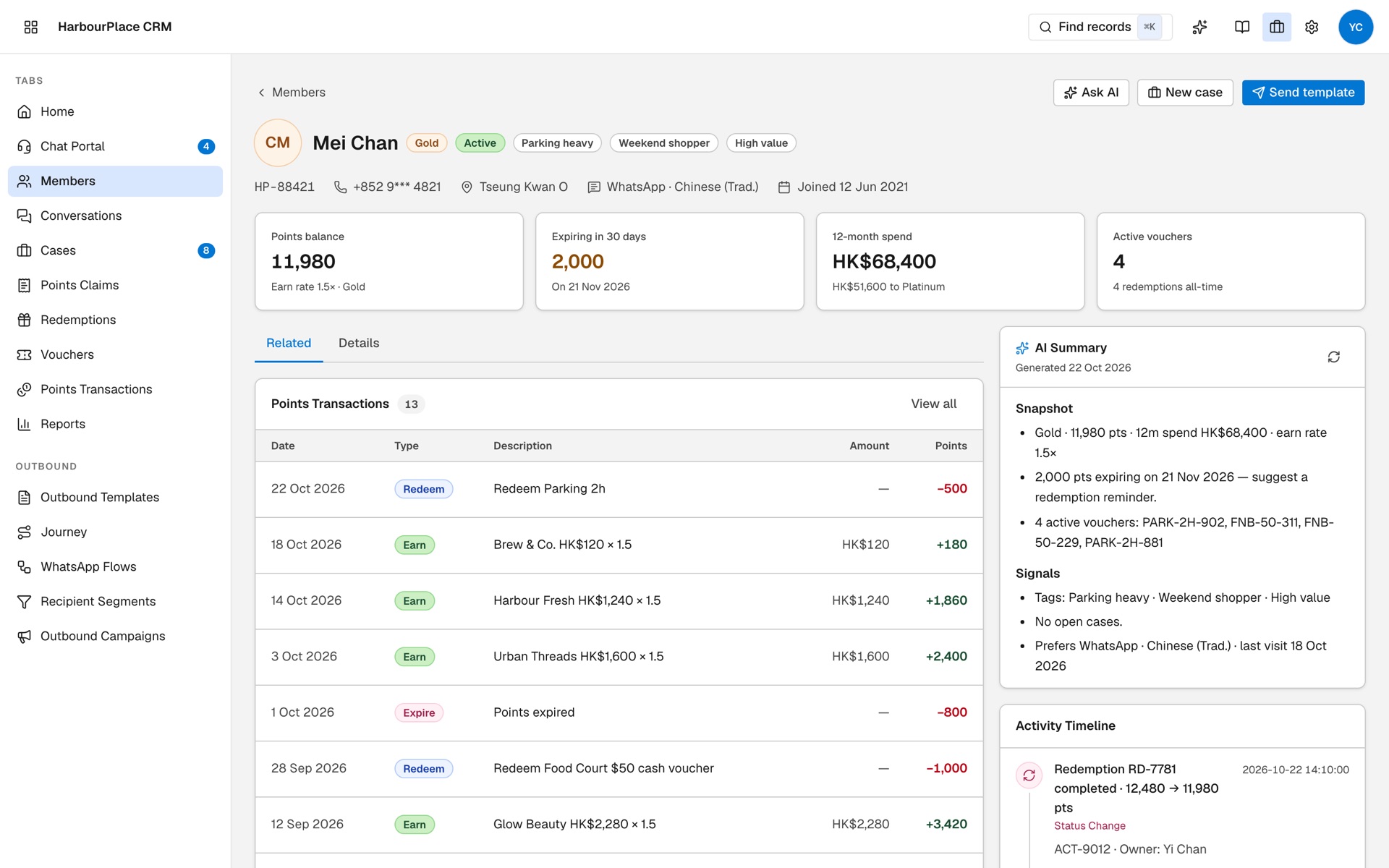The image size is (1389, 868).
Task: Open the book documentation icon
Action: [1241, 27]
